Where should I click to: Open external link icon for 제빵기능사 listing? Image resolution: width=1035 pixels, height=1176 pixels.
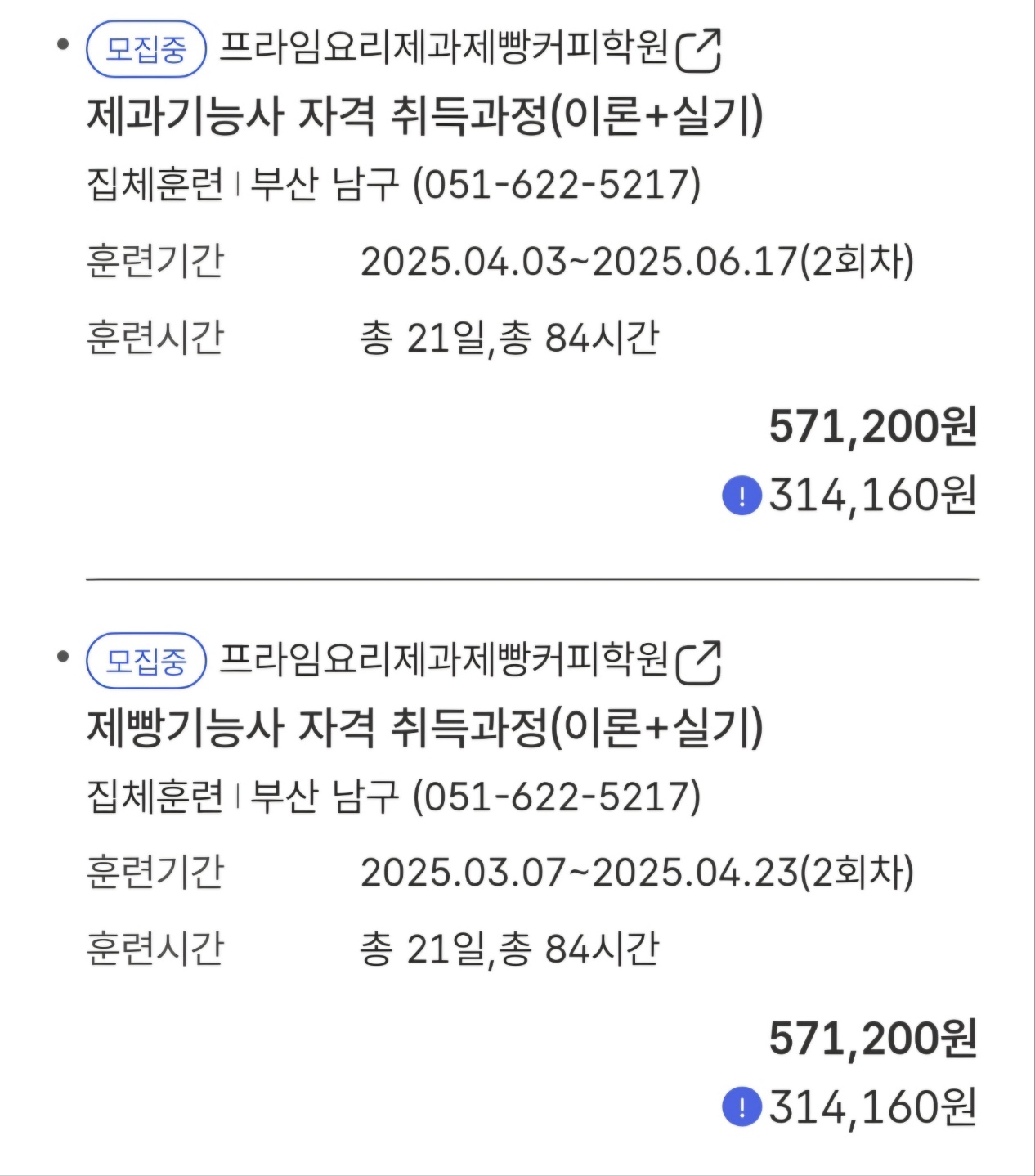pyautogui.click(x=699, y=662)
